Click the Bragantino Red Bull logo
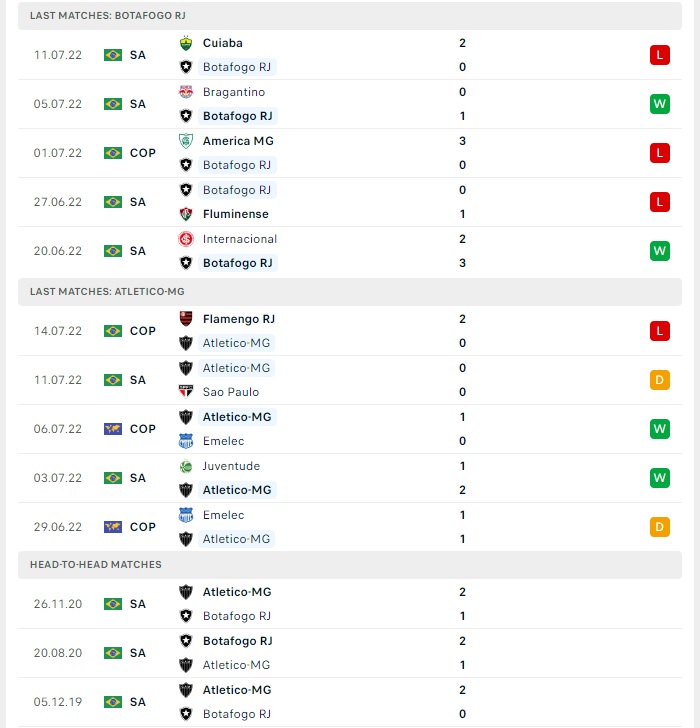 tap(186, 92)
